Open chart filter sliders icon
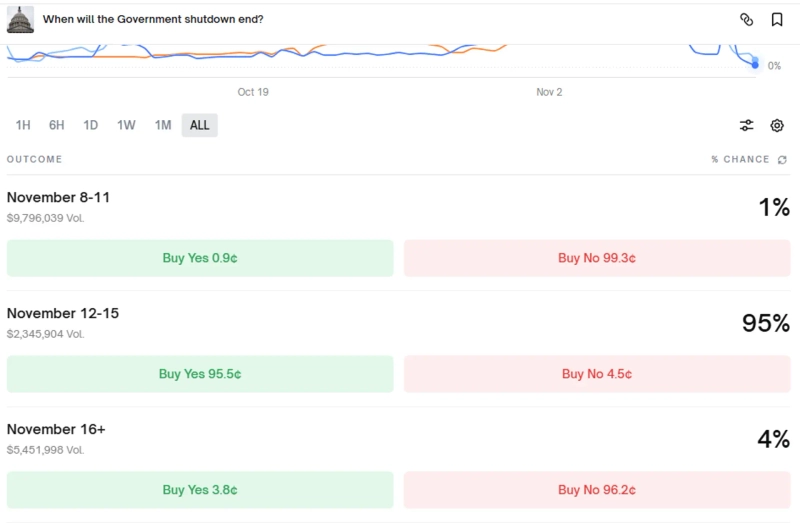The image size is (800, 523). pyautogui.click(x=746, y=125)
